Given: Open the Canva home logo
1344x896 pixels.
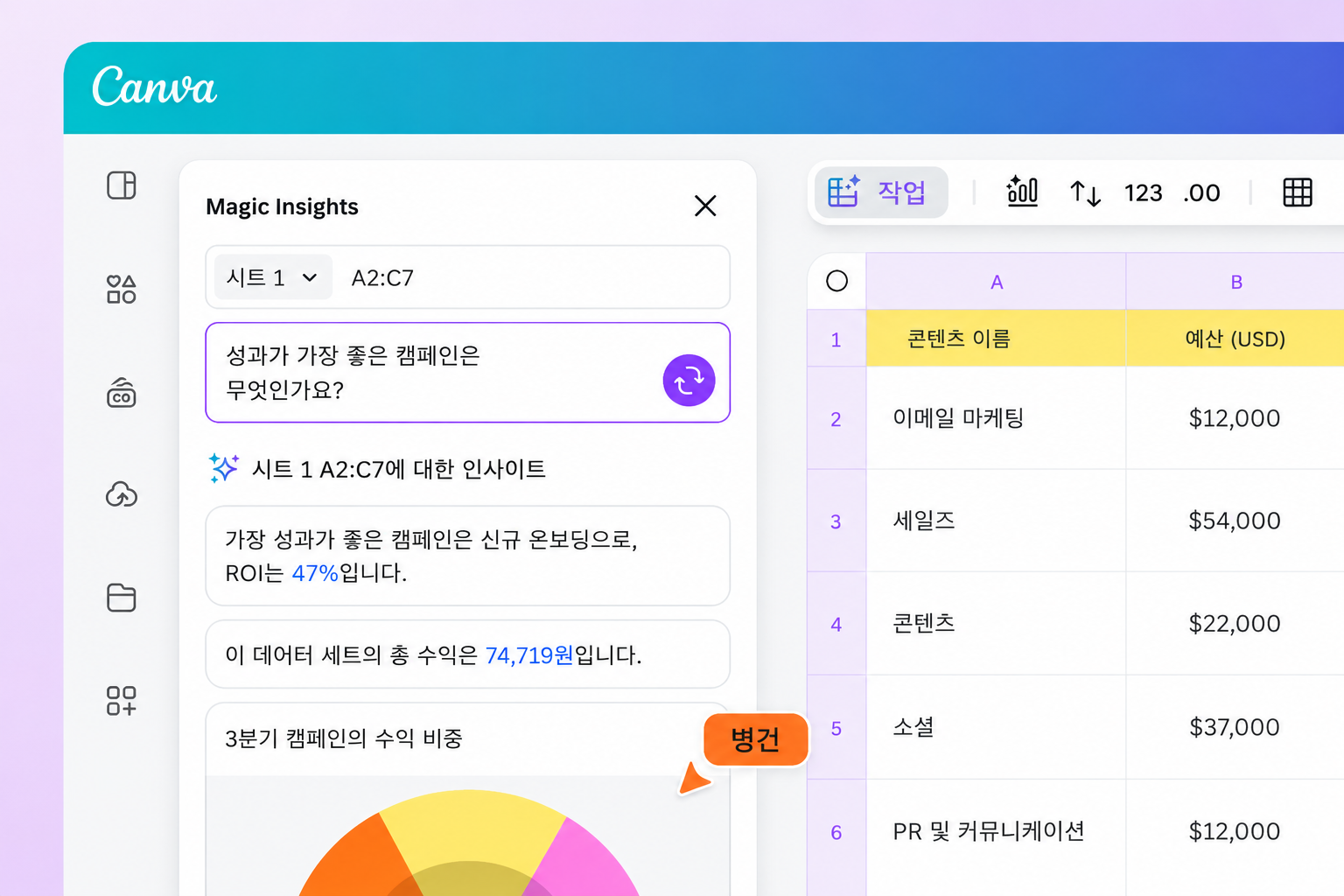Looking at the screenshot, I should [154, 87].
